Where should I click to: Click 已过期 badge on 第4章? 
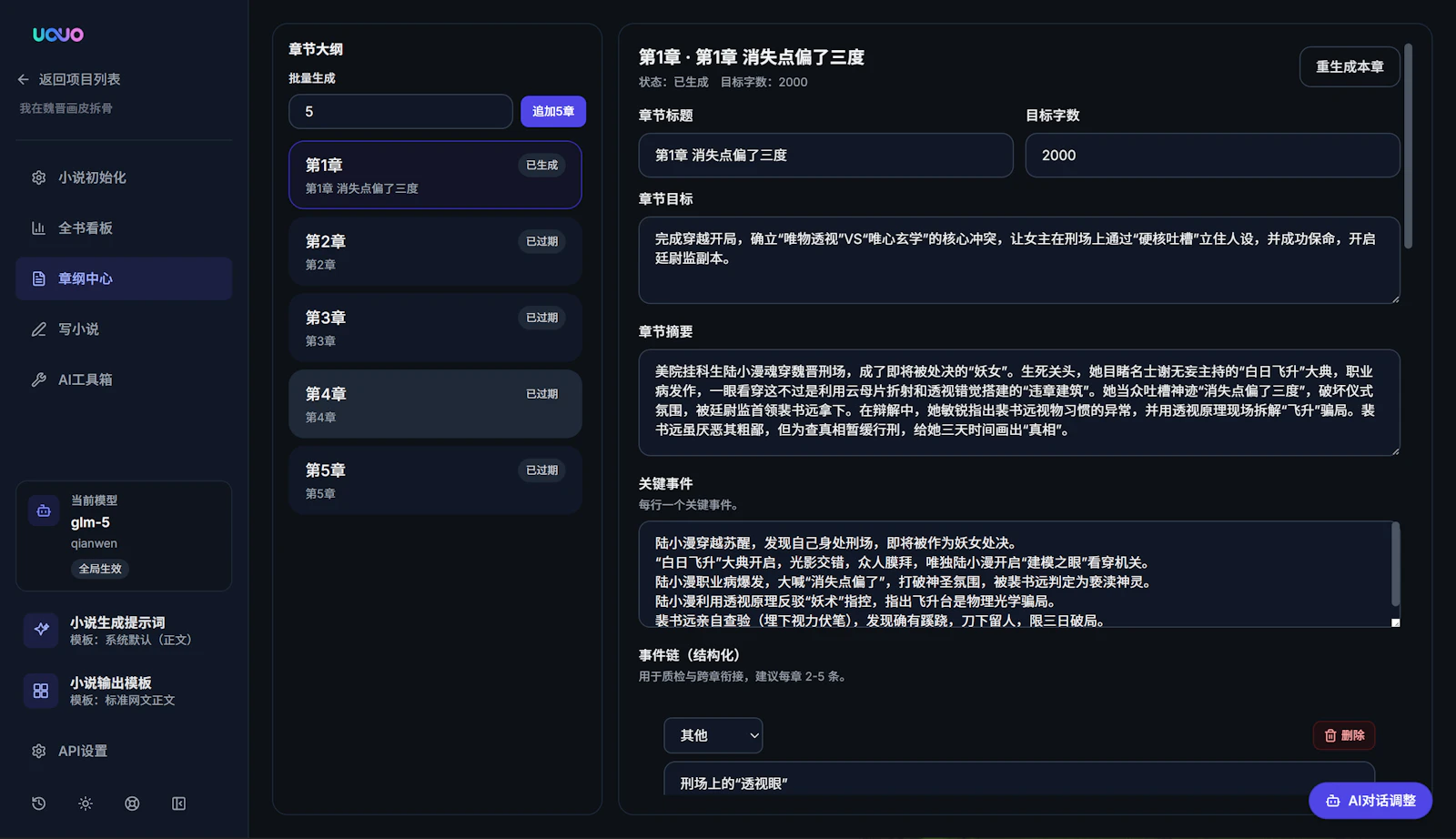[541, 394]
